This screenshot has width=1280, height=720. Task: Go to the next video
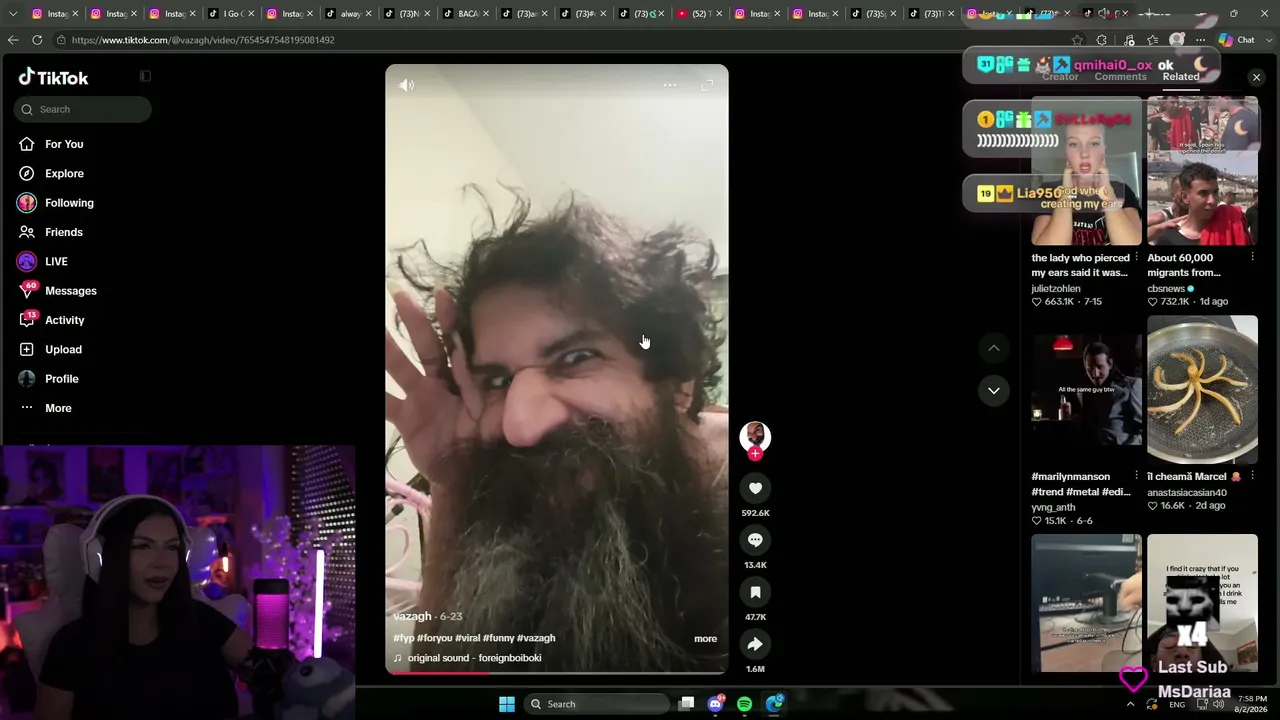pyautogui.click(x=994, y=391)
